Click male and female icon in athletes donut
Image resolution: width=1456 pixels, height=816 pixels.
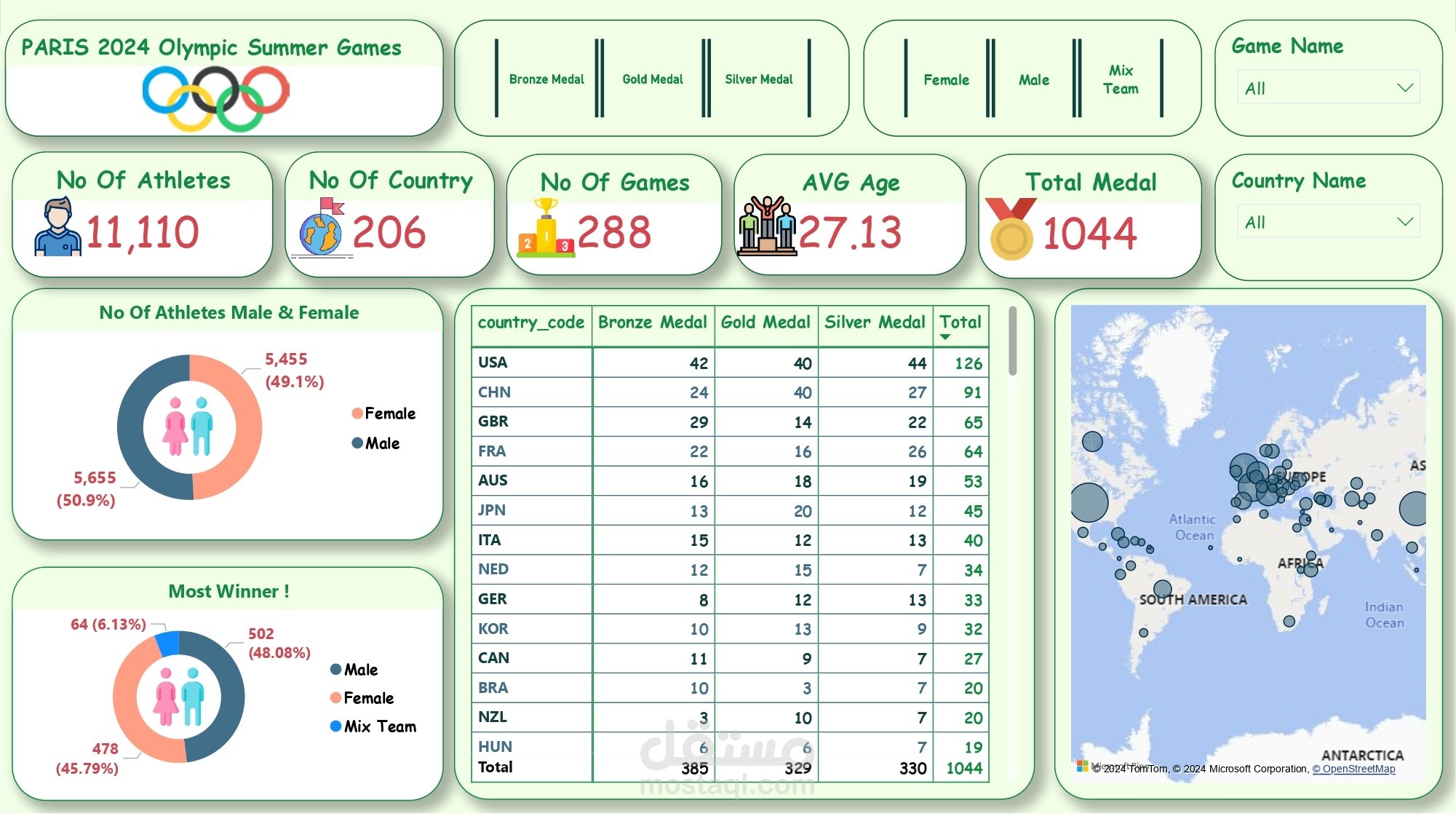189,427
